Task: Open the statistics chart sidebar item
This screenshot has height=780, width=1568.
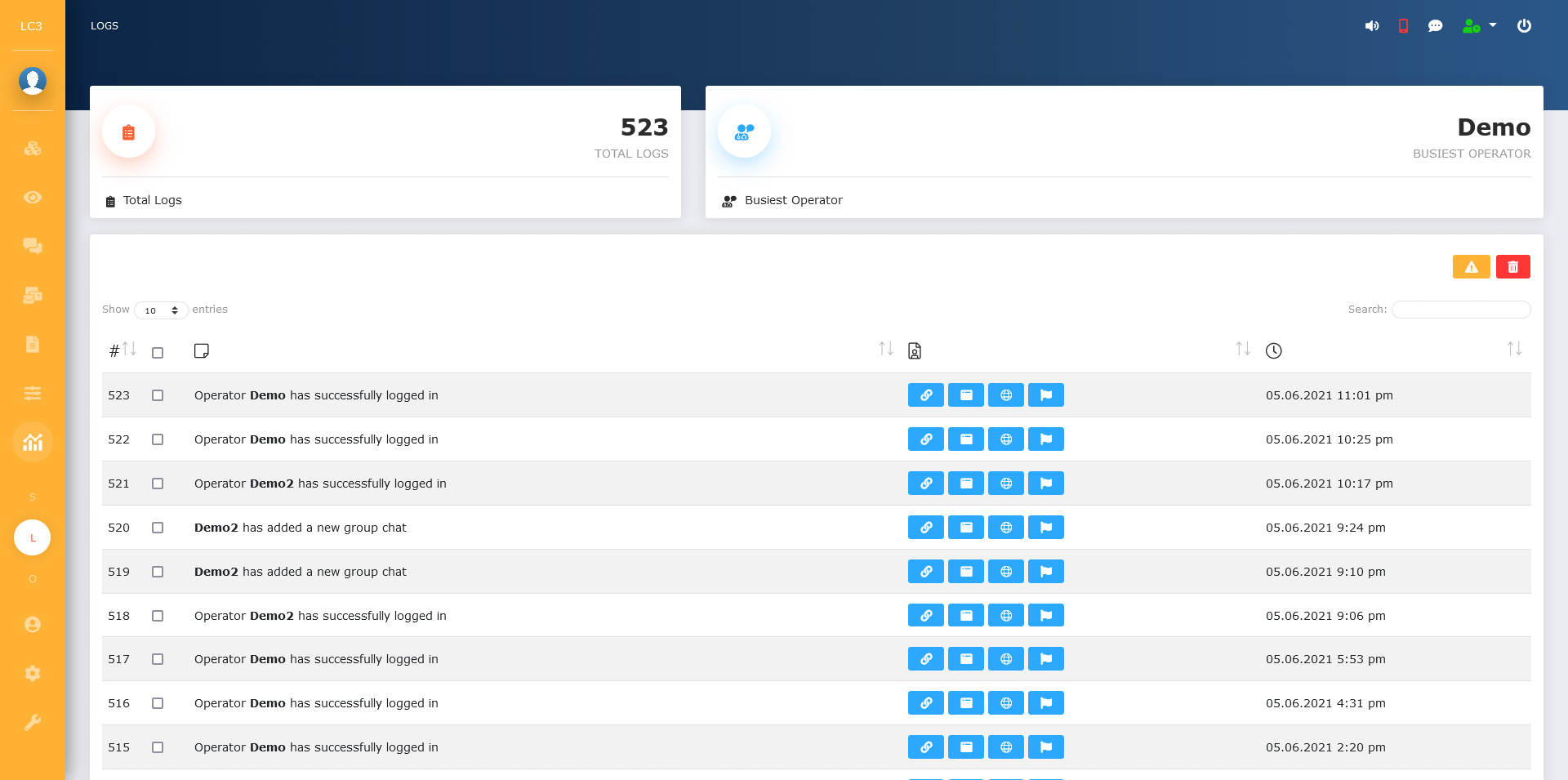Action: tap(33, 442)
